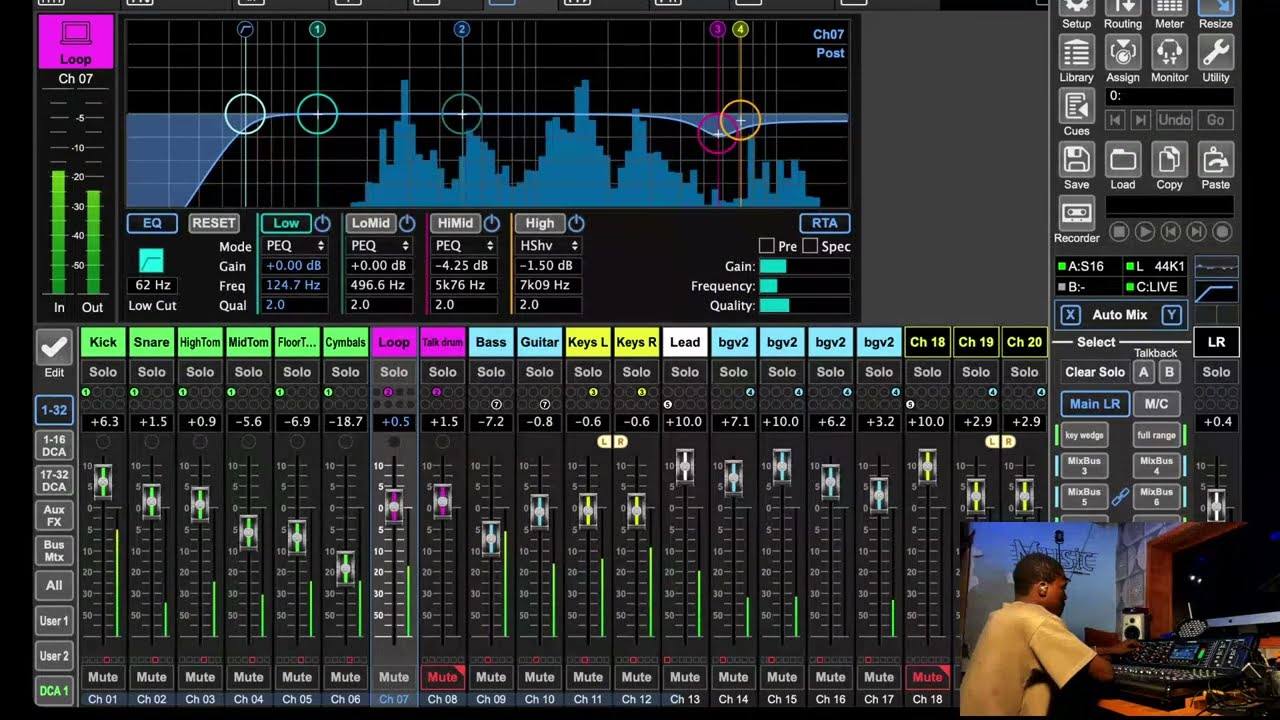Toggle the HiMid band power button
The height and width of the screenshot is (720, 1280).
click(x=491, y=223)
